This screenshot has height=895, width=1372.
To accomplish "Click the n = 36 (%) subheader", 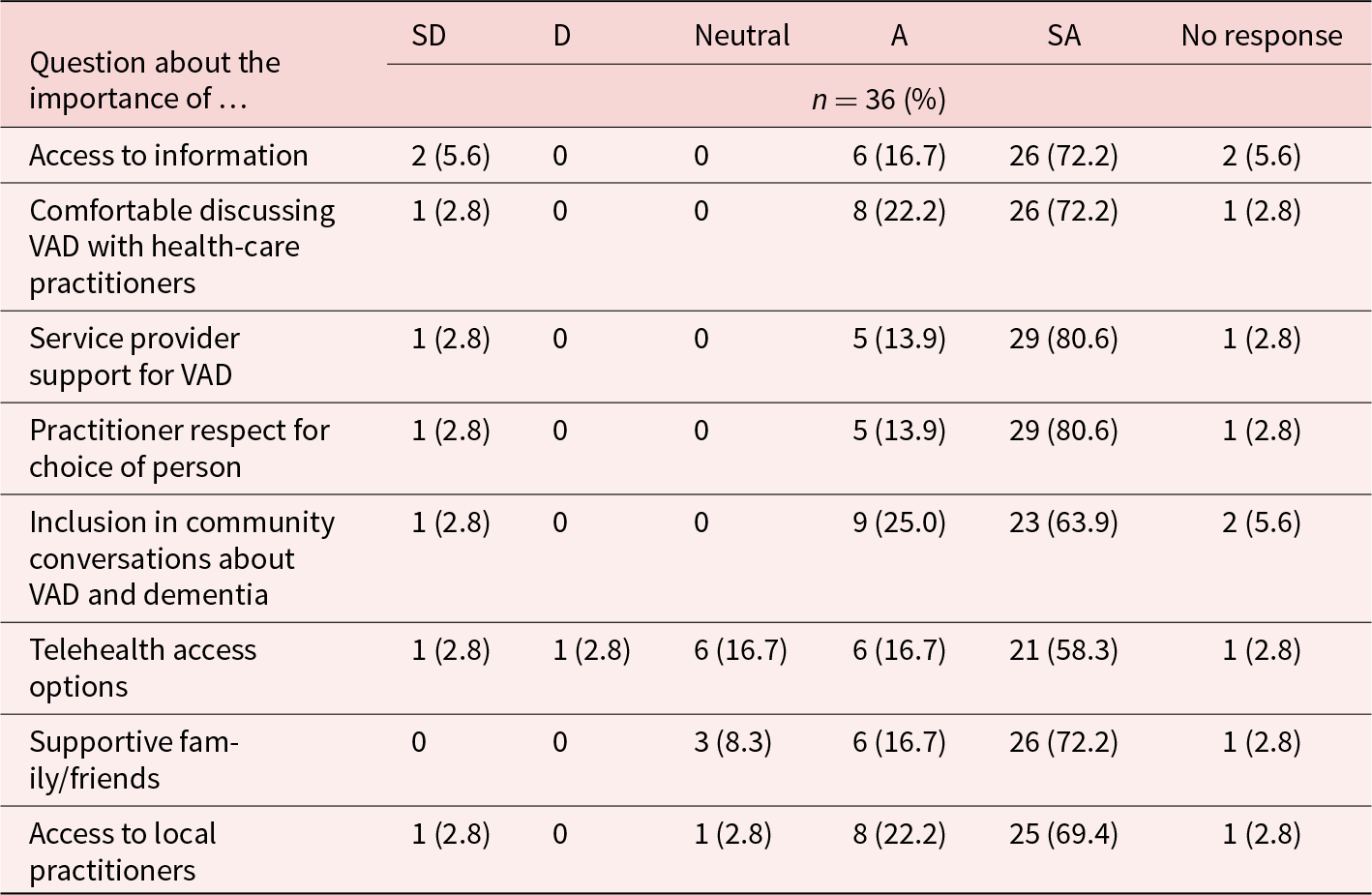I will tap(879, 100).
